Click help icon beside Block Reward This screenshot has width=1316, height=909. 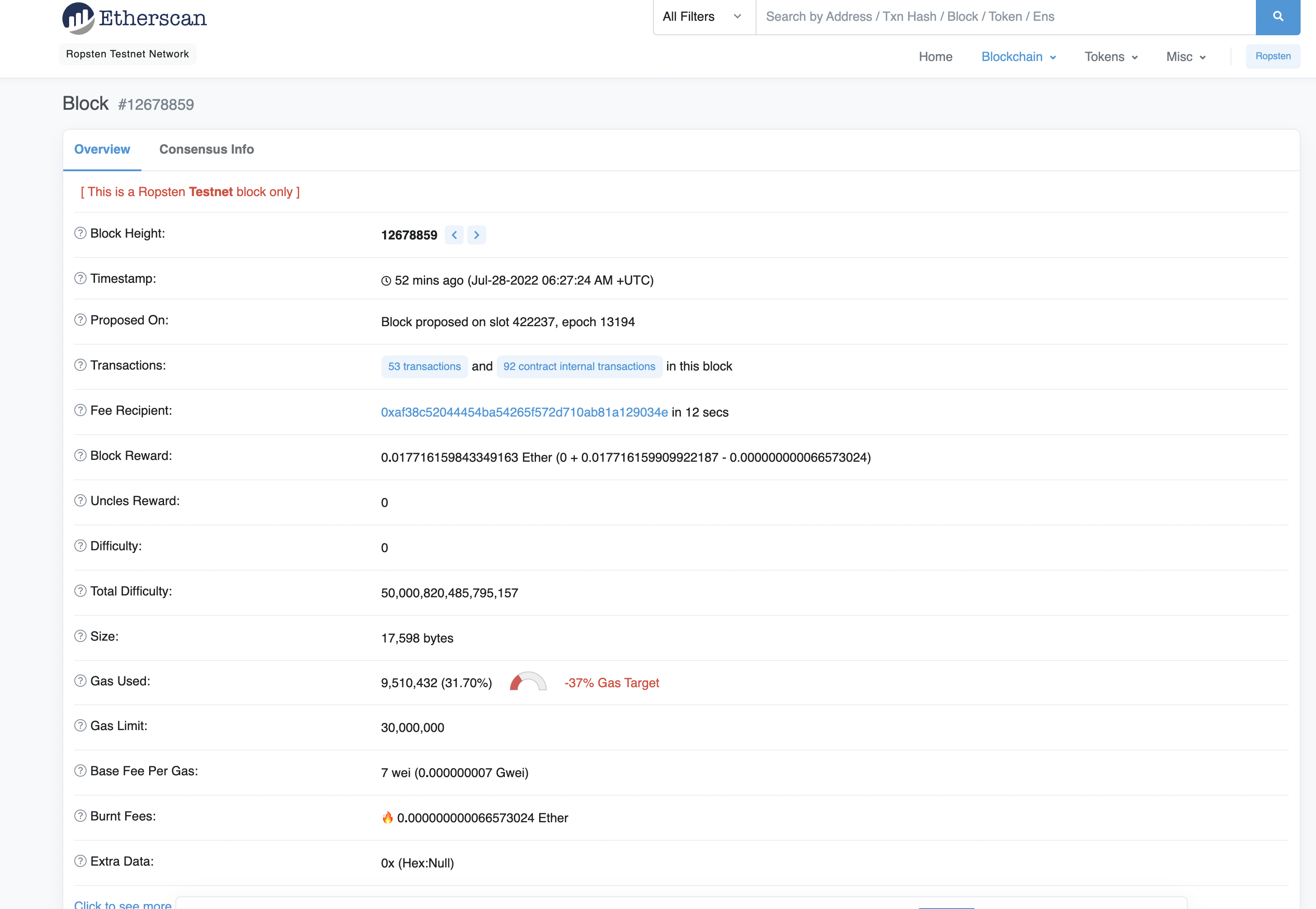[x=80, y=455]
